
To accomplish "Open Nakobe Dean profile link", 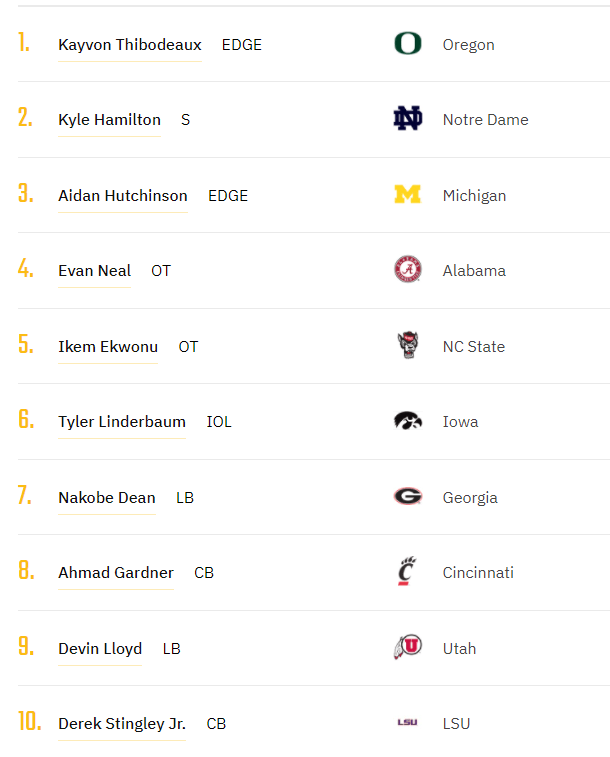I will 107,498.
